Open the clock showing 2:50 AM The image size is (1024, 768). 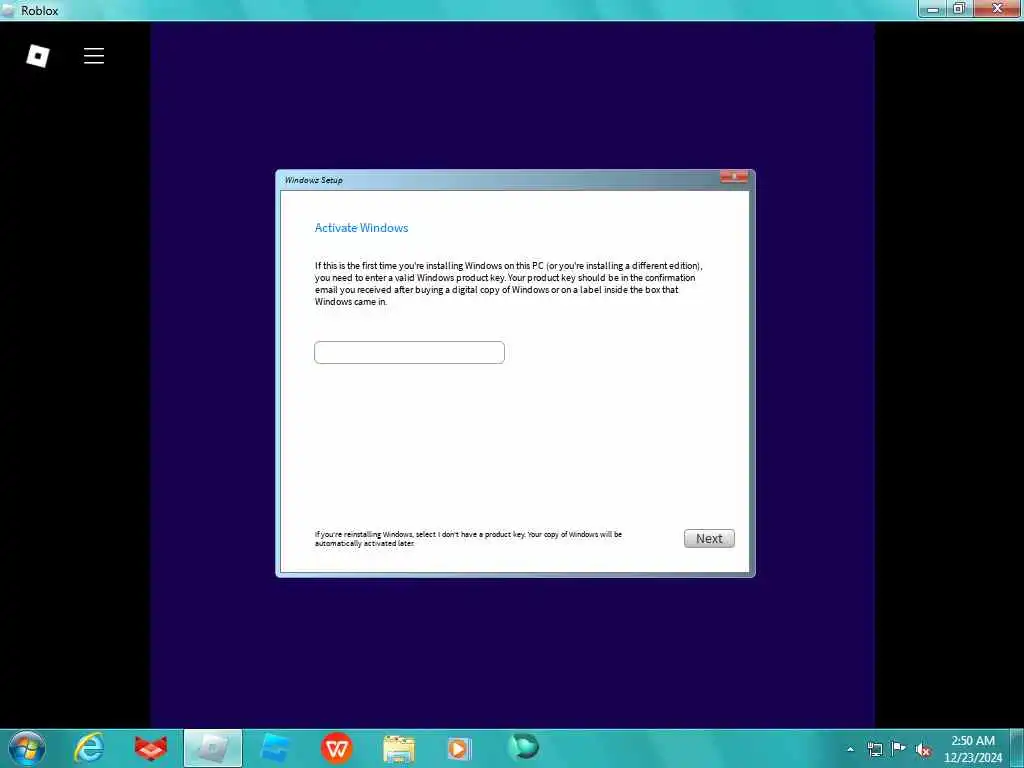click(x=973, y=749)
